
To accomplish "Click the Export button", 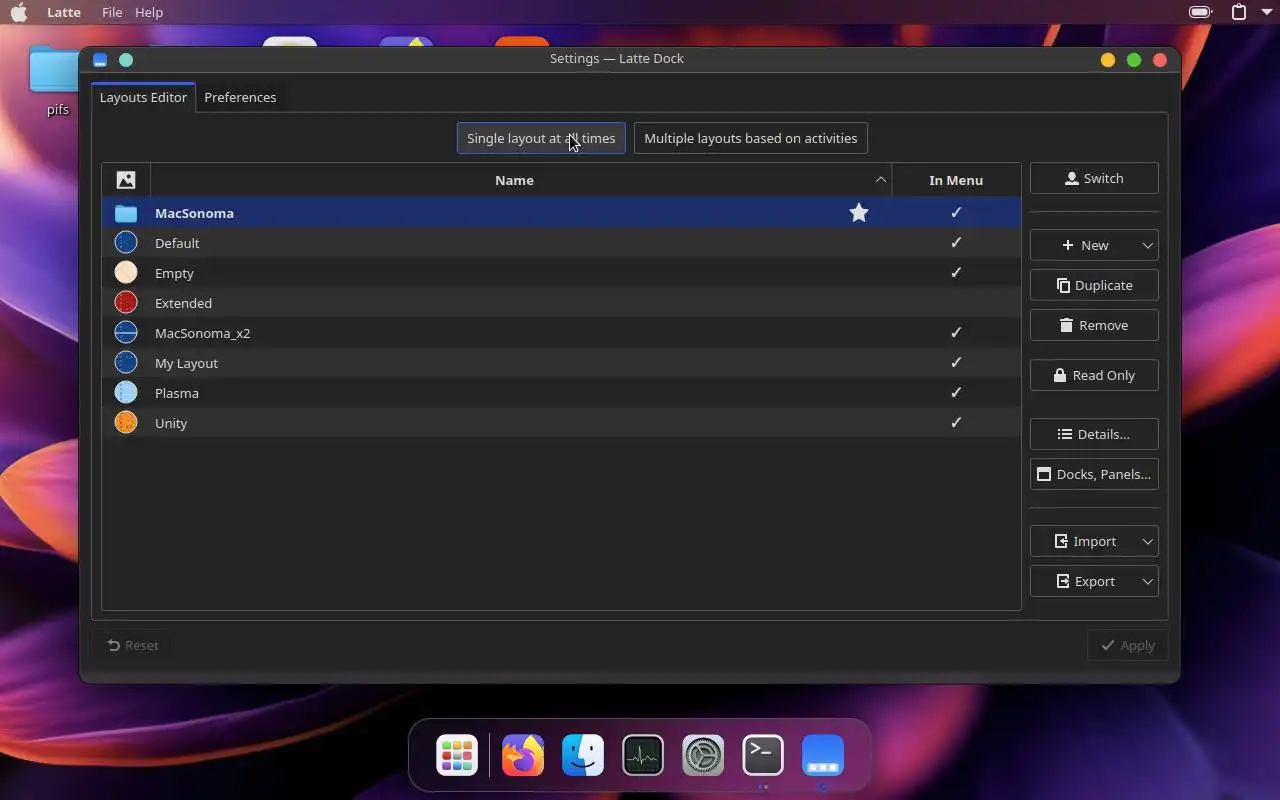I will pyautogui.click(x=1084, y=581).
